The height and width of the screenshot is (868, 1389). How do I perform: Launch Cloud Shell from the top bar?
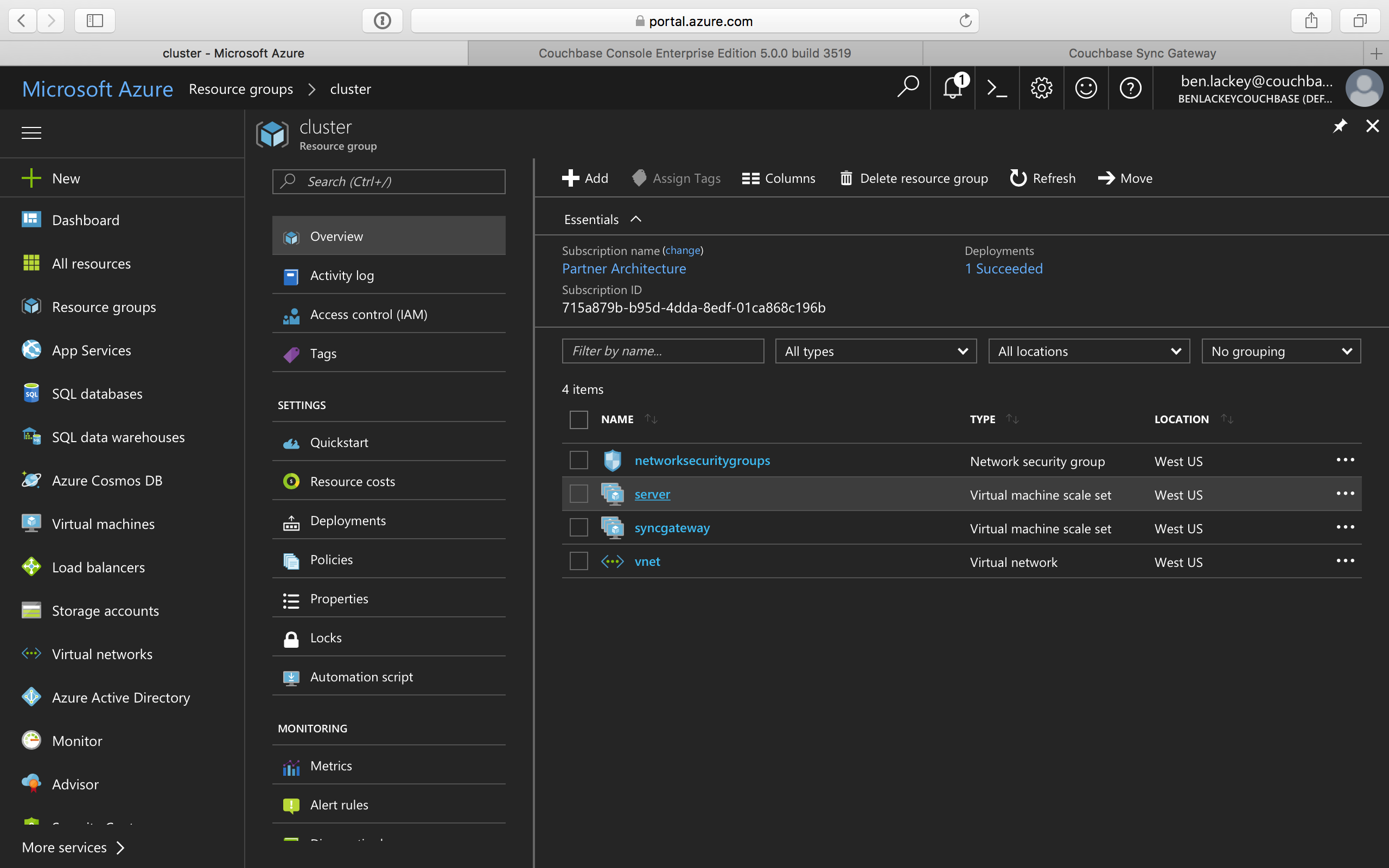click(x=997, y=88)
